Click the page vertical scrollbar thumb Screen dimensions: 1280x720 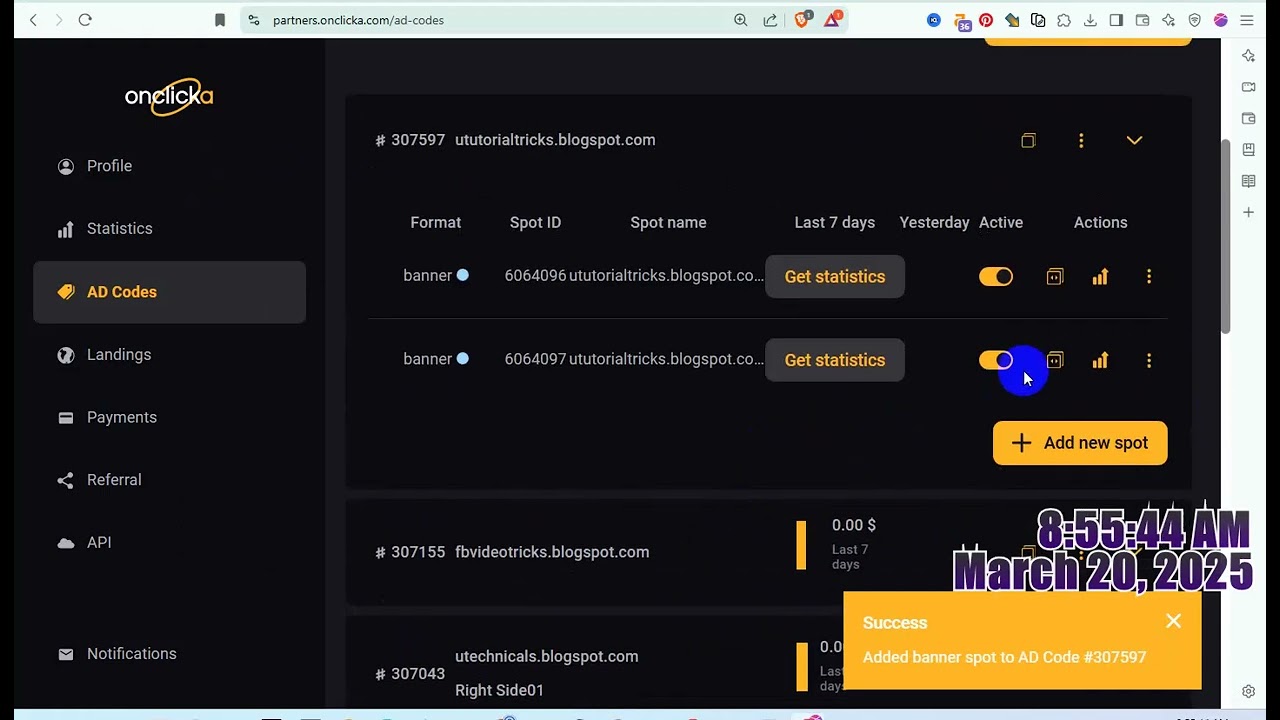point(1226,237)
